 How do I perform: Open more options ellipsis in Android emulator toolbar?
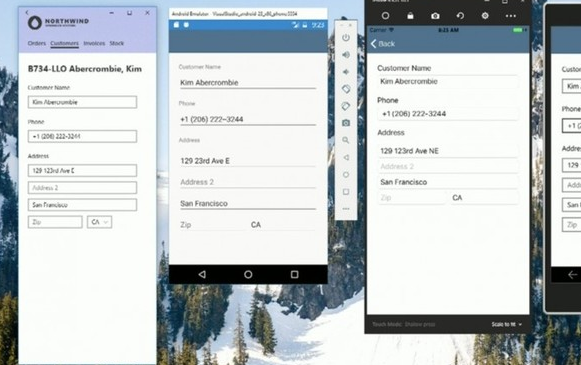click(346, 209)
